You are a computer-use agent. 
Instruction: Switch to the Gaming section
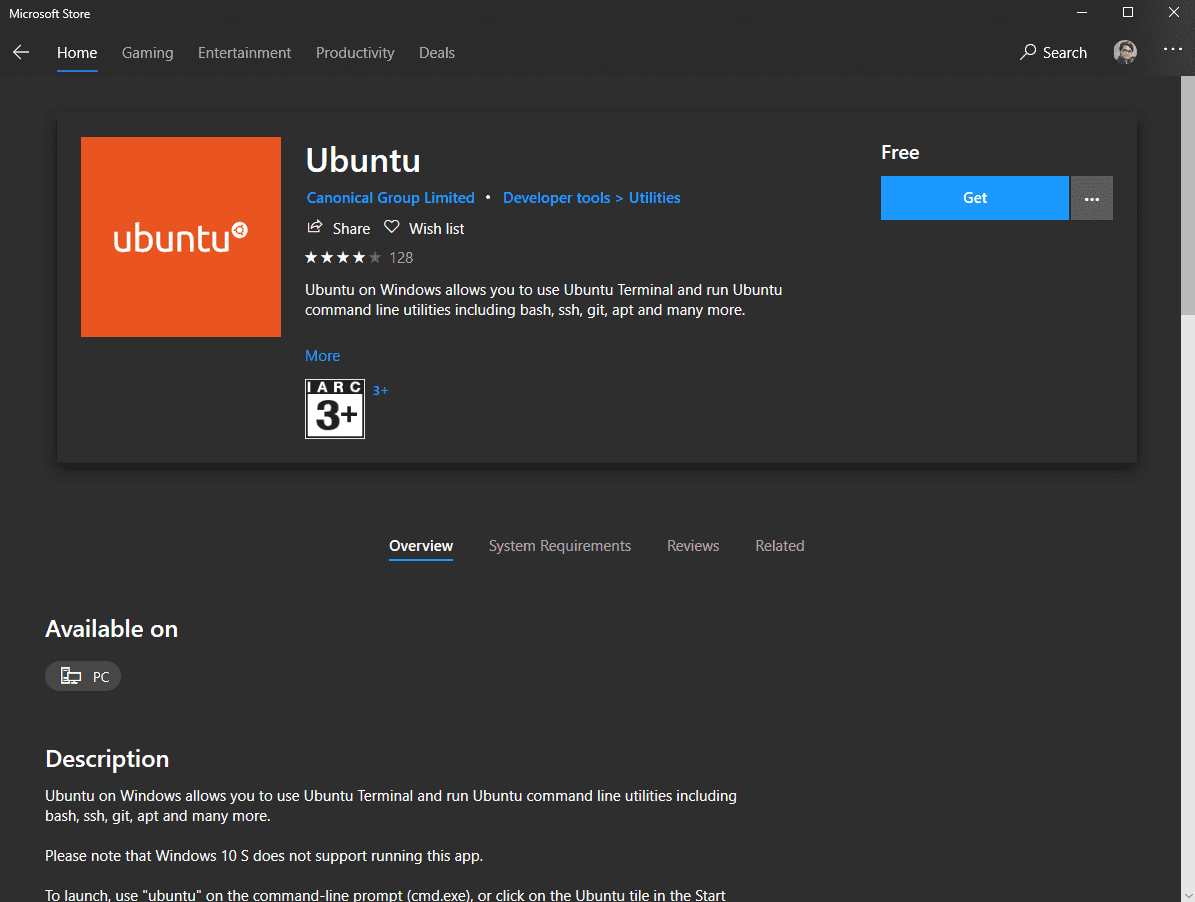coord(147,52)
